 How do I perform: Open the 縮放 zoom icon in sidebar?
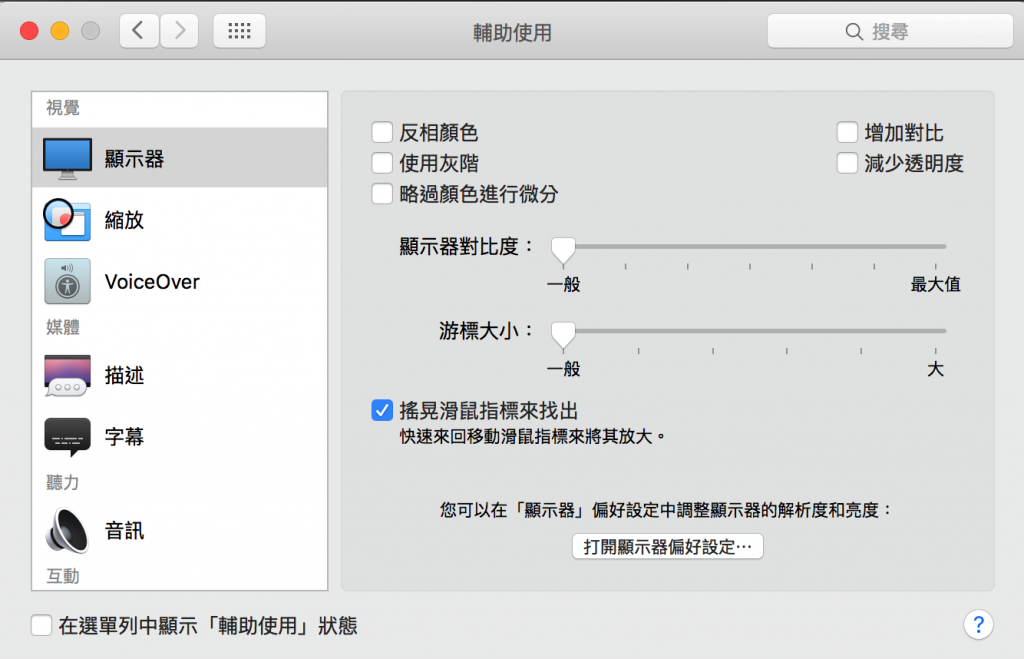pyautogui.click(x=68, y=220)
